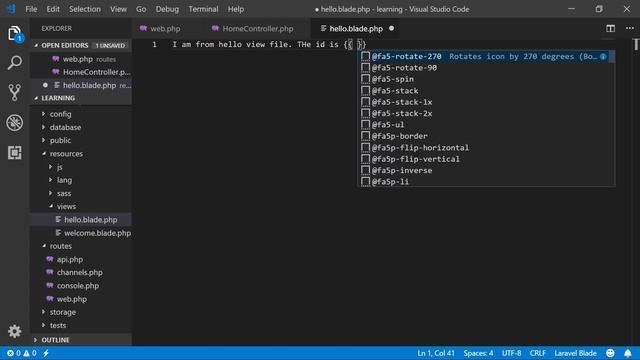
Task: Open the Debug view icon
Action: (15, 122)
